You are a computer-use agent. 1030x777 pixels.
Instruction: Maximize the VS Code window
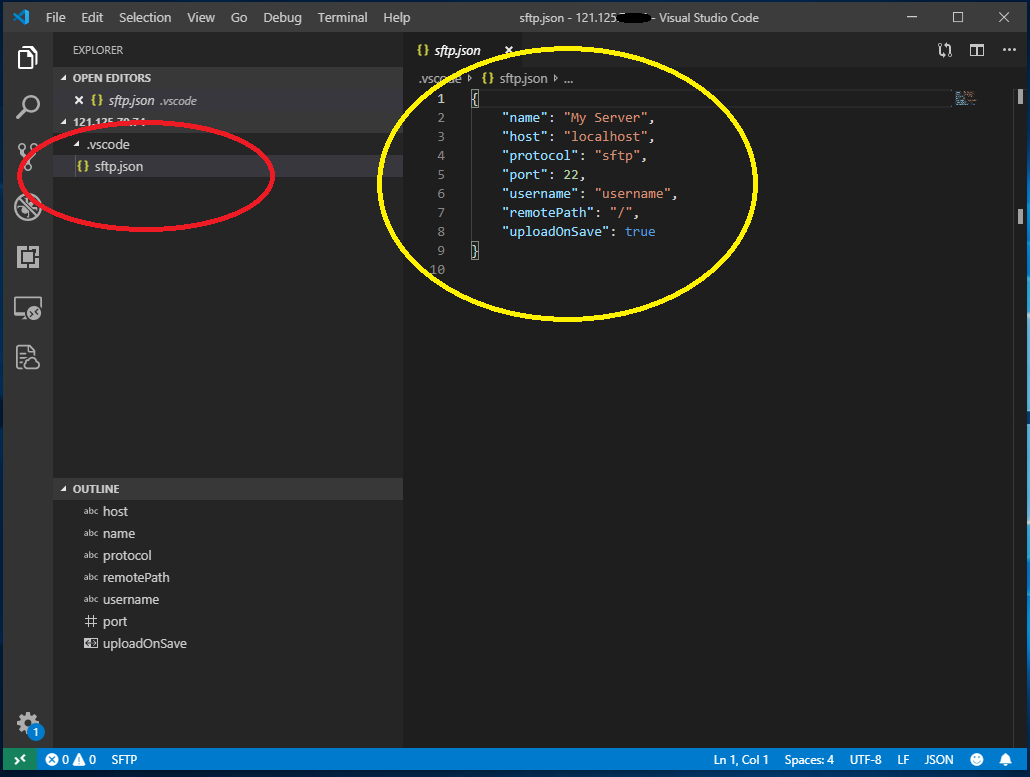tap(958, 17)
